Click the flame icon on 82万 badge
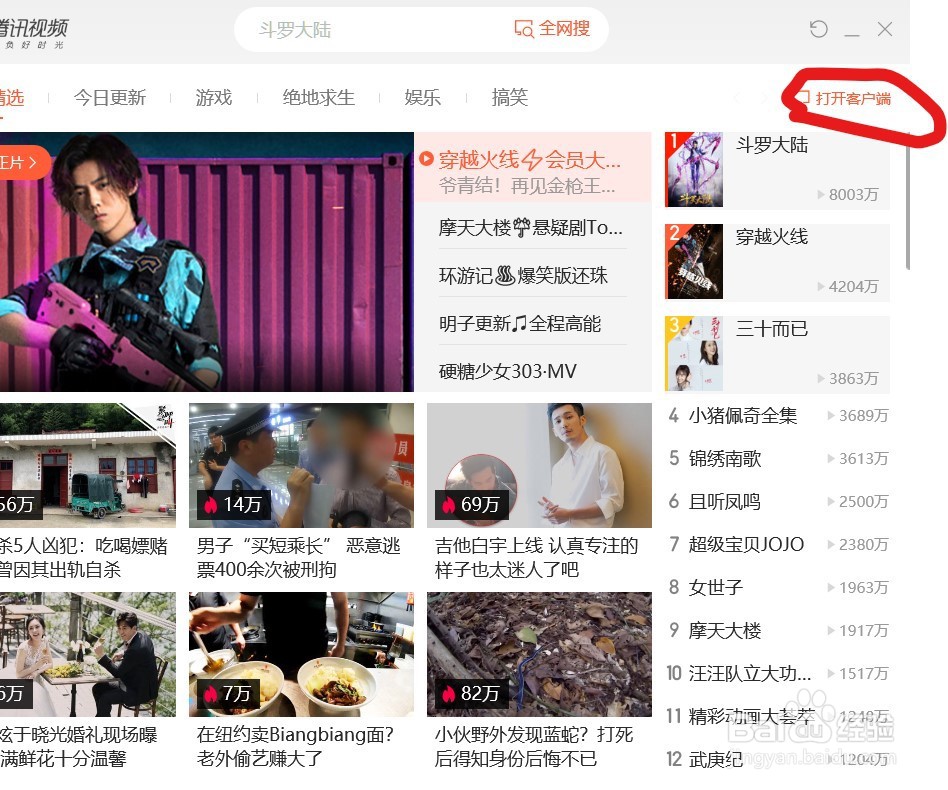This screenshot has width=948, height=790. [448, 693]
